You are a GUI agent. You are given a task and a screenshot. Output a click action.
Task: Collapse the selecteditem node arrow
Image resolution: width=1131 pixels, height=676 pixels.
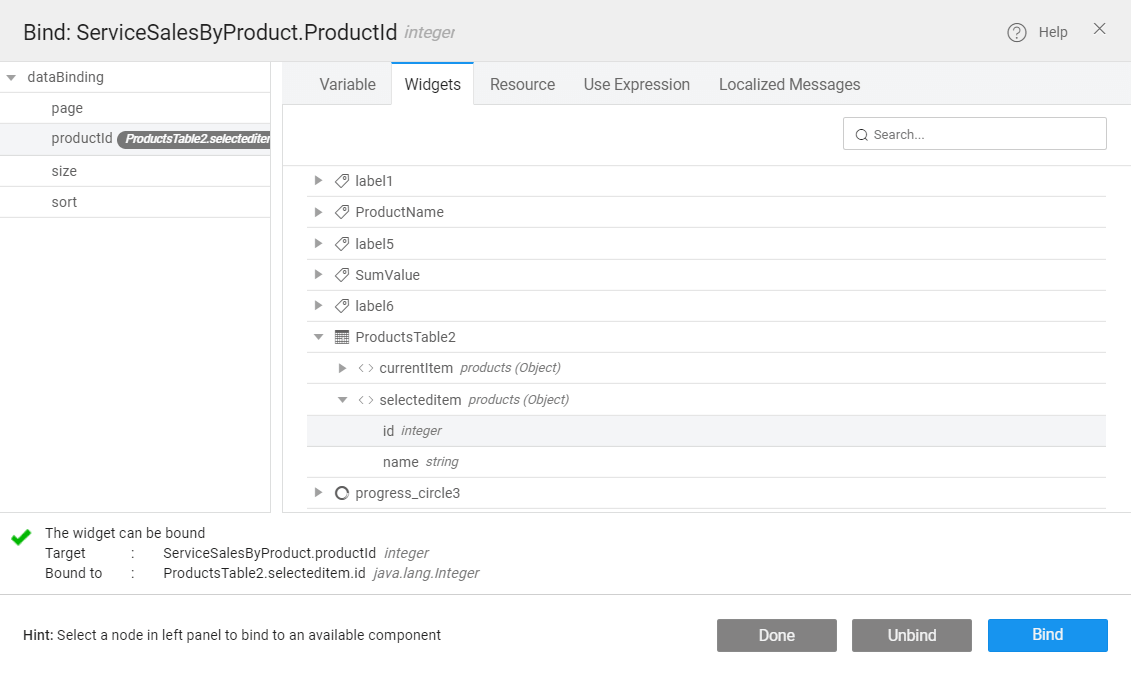tap(342, 400)
